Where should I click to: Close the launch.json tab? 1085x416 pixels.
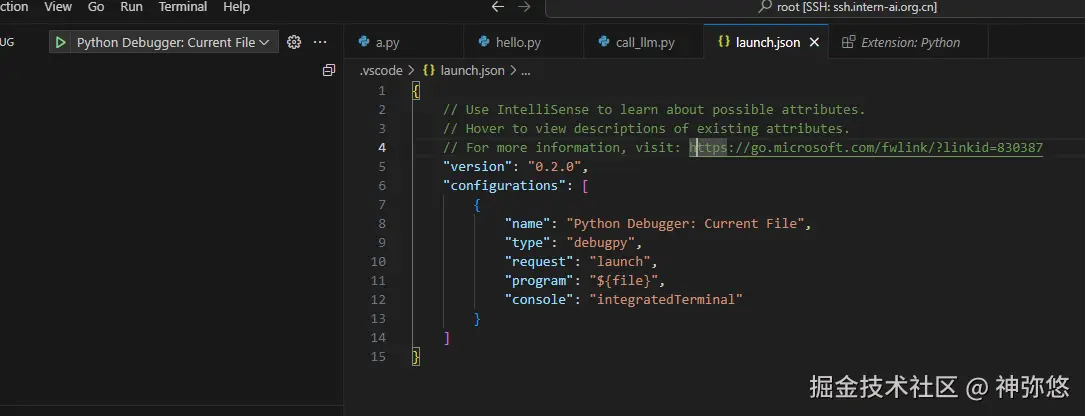(814, 42)
